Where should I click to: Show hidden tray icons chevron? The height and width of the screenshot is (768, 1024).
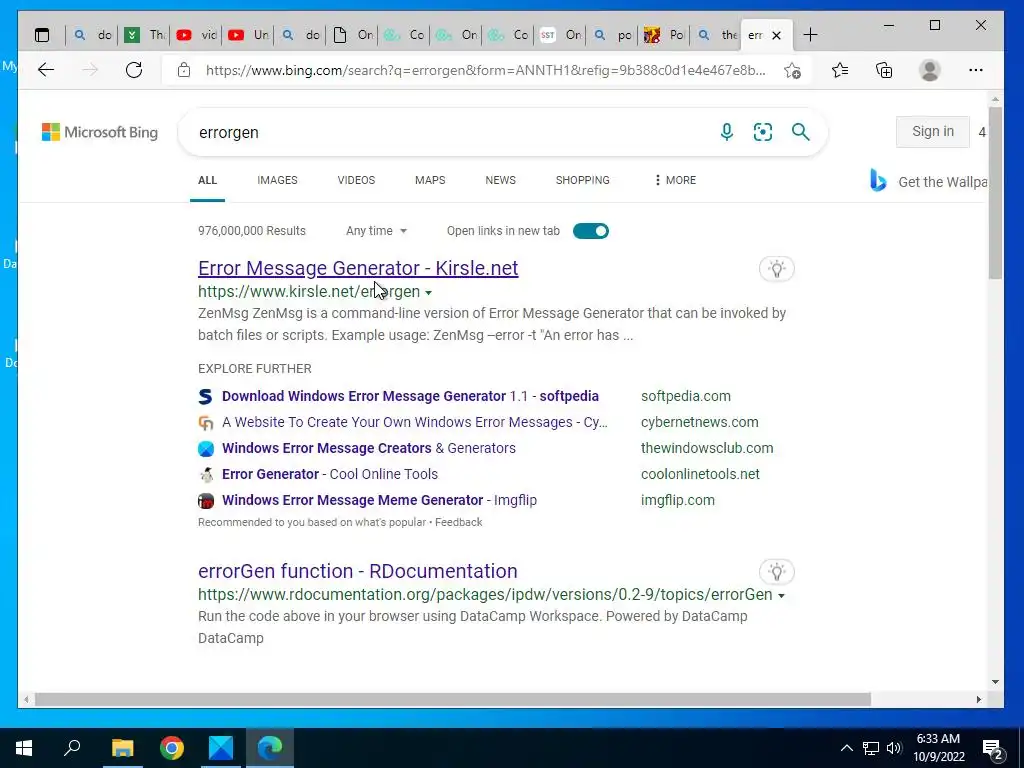tap(846, 748)
